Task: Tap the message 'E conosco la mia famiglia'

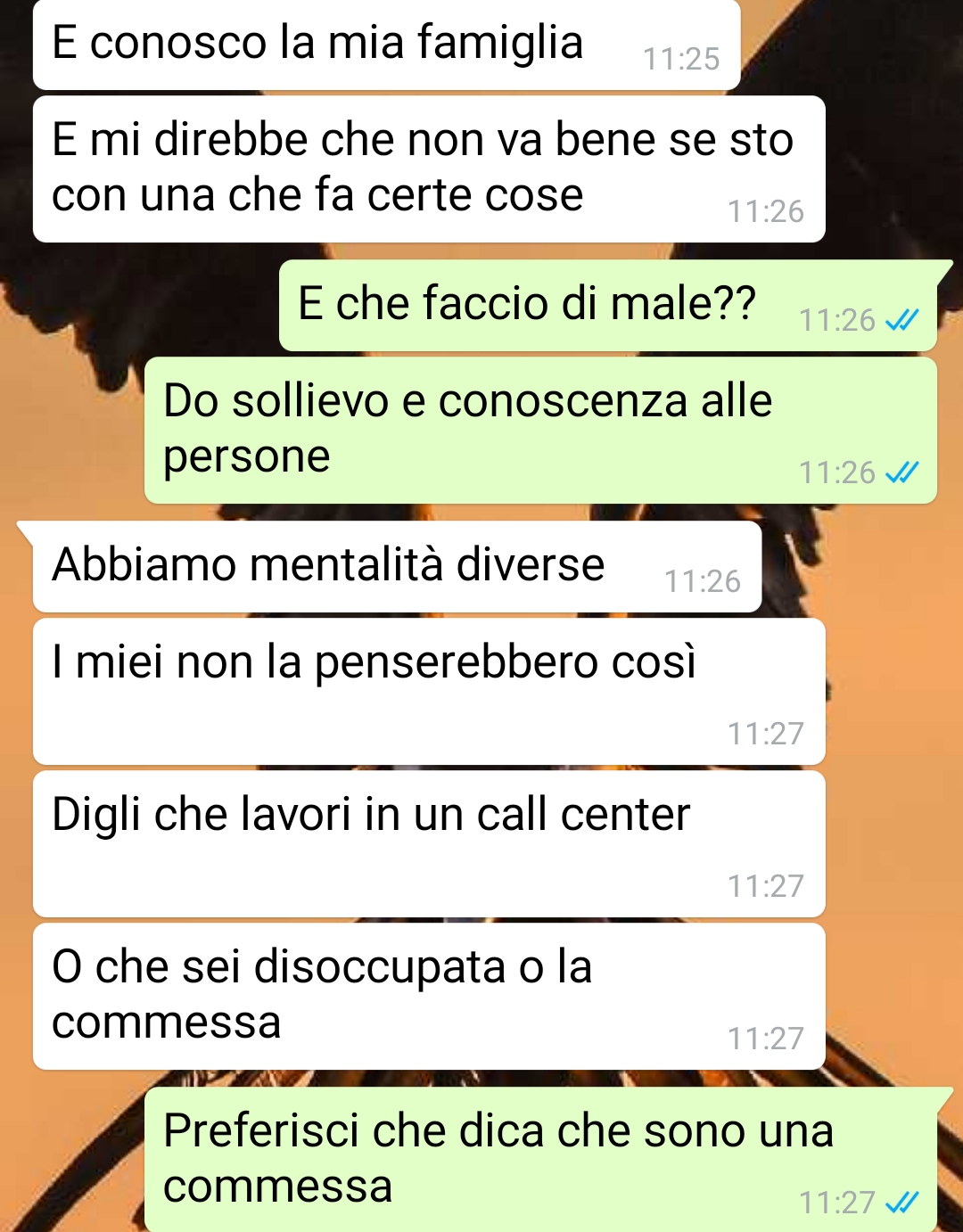Action: 386,45
